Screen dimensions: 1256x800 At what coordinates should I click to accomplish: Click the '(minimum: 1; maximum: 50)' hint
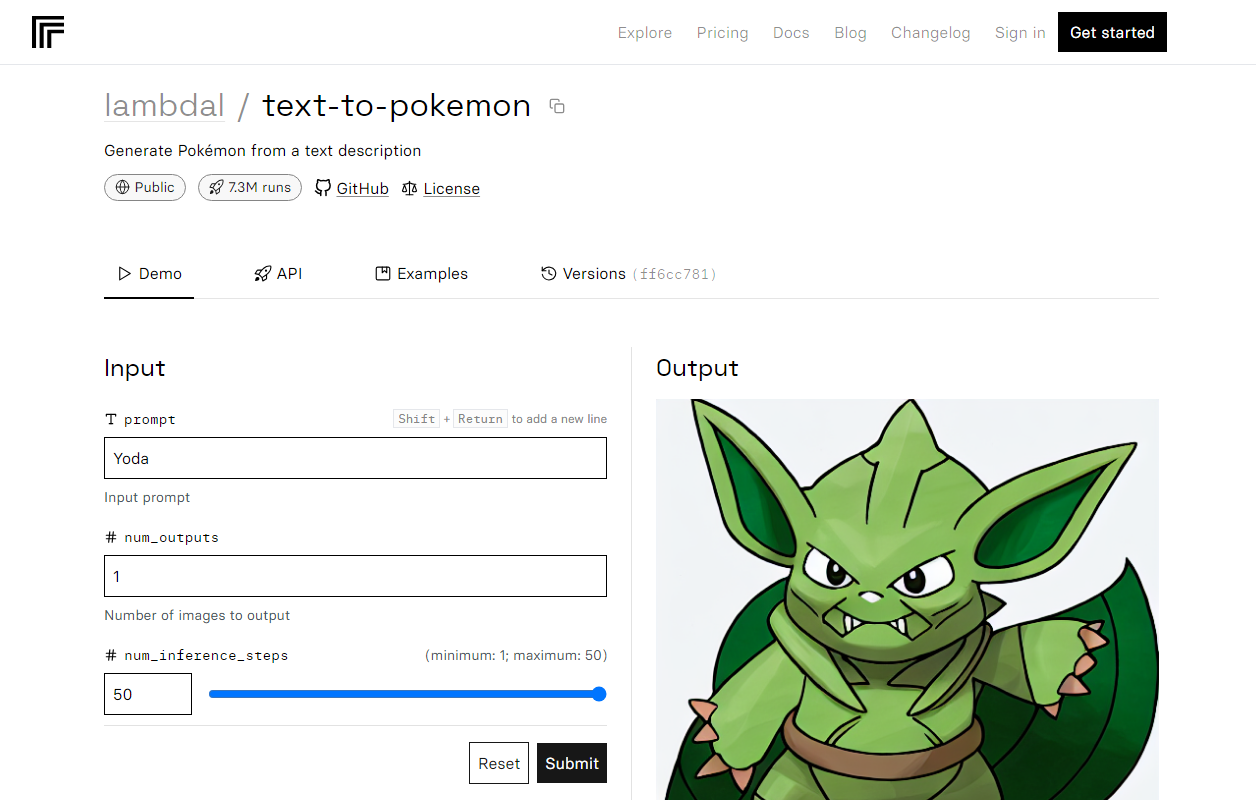(x=516, y=655)
